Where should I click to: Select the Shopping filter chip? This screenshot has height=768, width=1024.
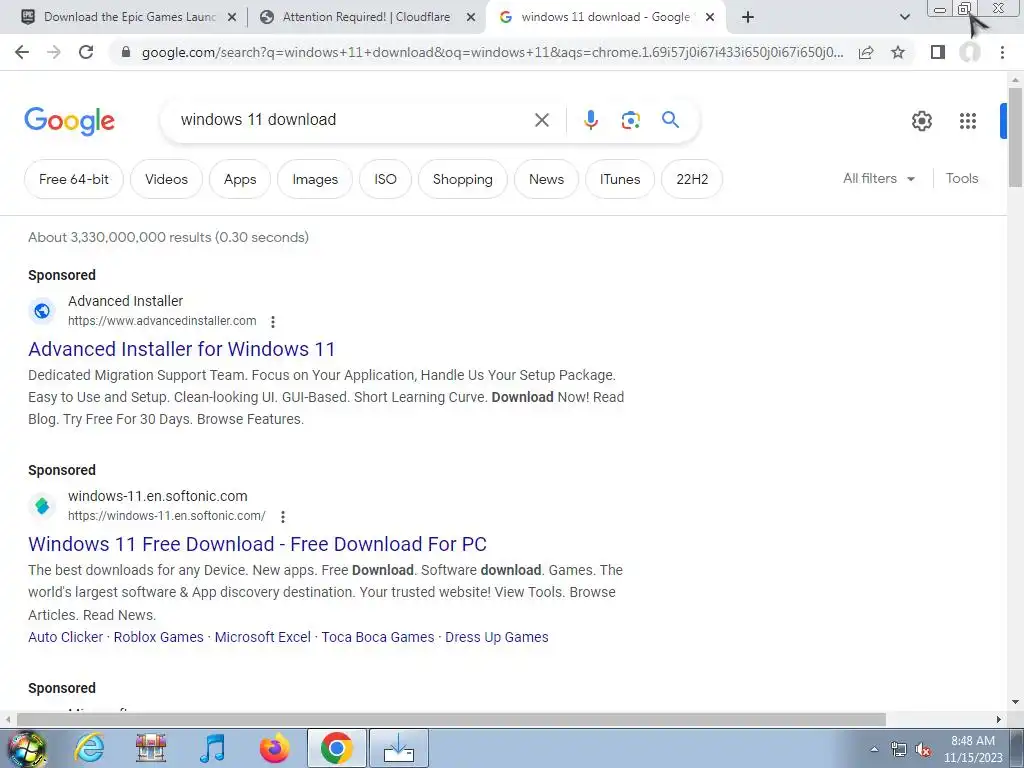pyautogui.click(x=462, y=179)
